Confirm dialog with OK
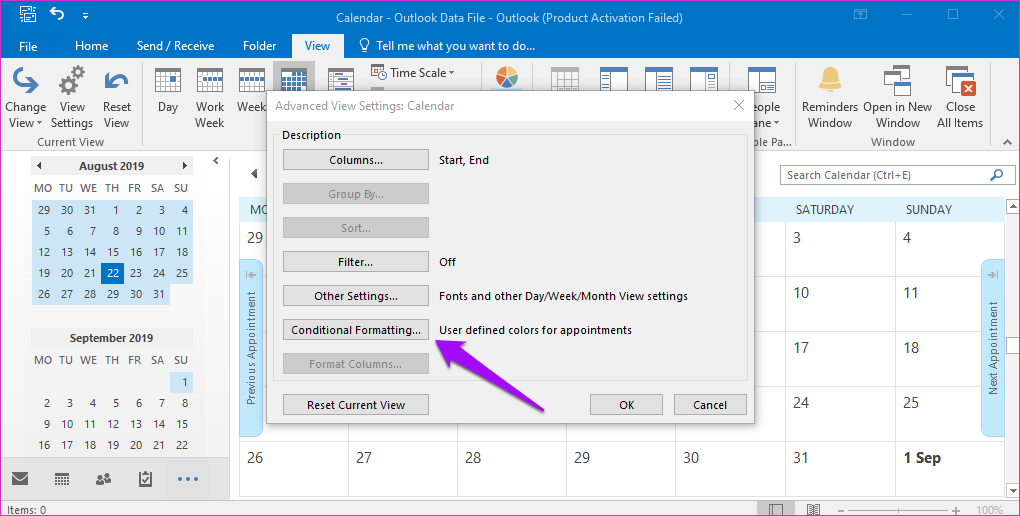1020x516 pixels. click(626, 405)
